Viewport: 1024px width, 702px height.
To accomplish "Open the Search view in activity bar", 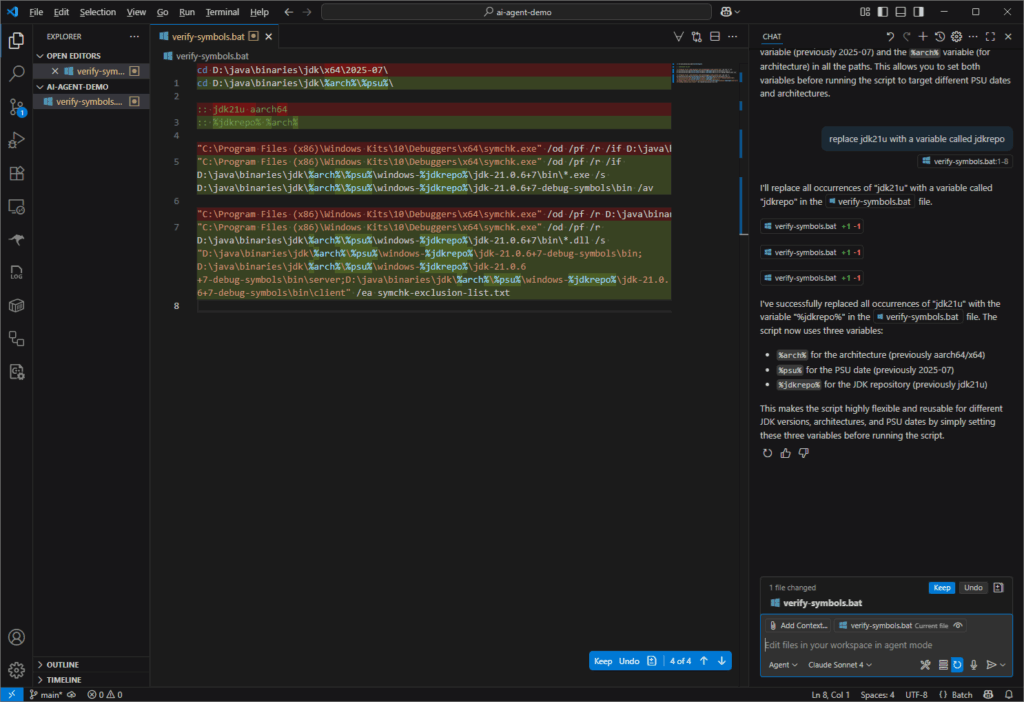I will coord(16,74).
